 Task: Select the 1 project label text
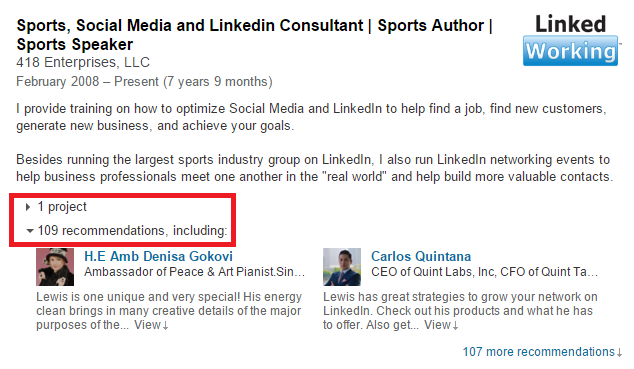coord(62,207)
